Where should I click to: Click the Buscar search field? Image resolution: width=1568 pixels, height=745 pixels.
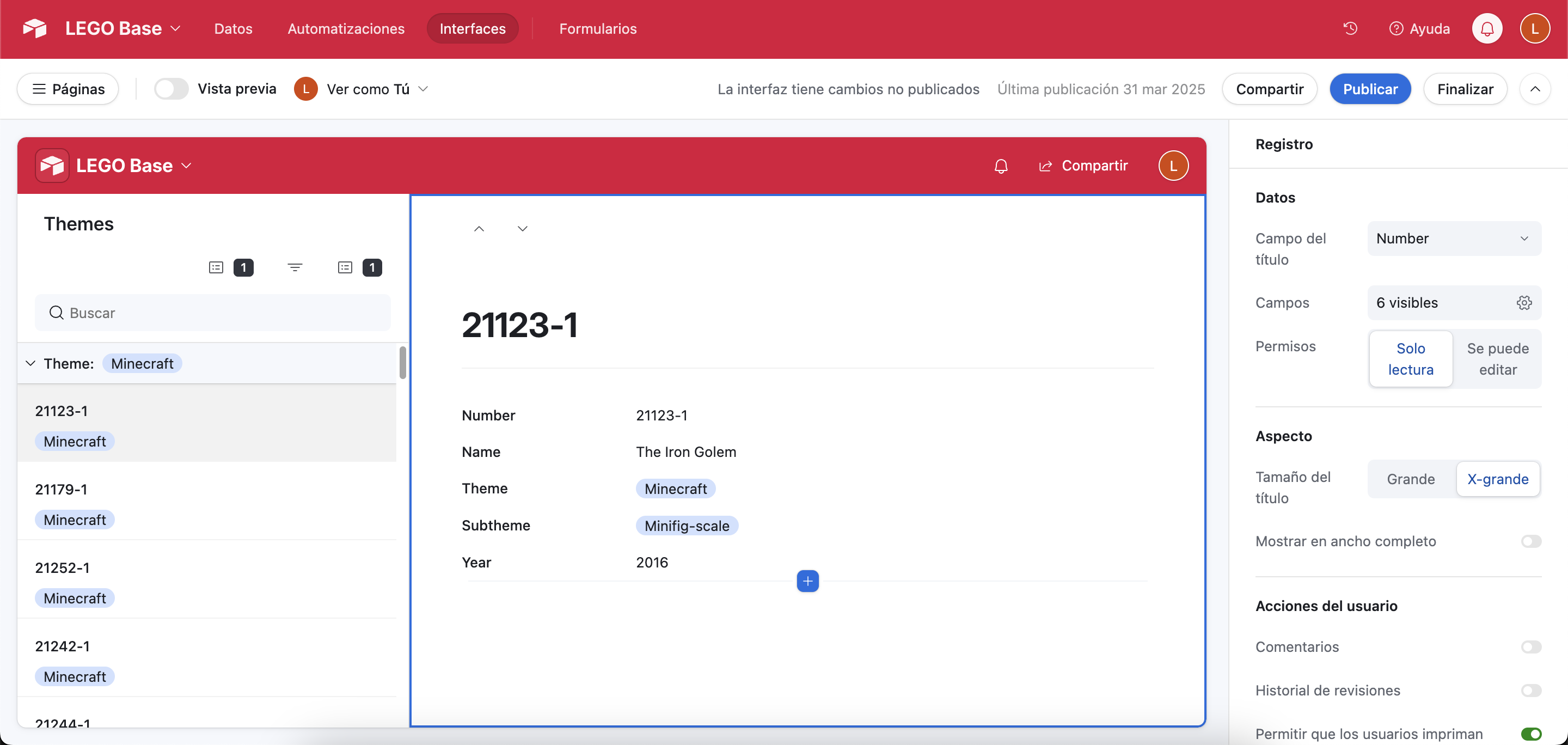pos(213,313)
